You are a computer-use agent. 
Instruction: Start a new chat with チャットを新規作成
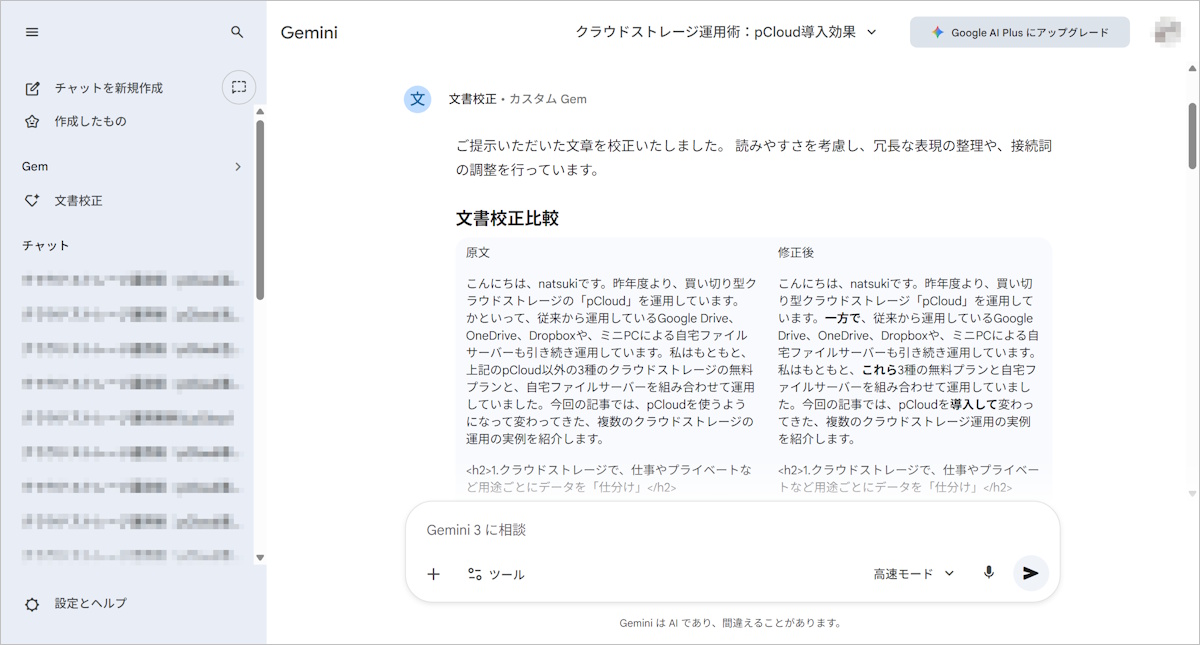coord(108,88)
